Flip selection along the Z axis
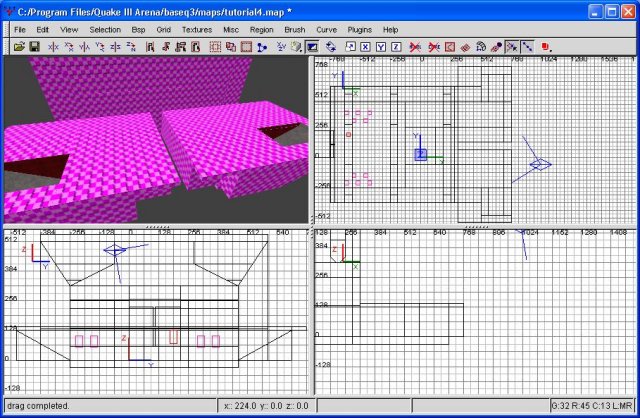Screen dimensions: 640x418 click(116, 47)
